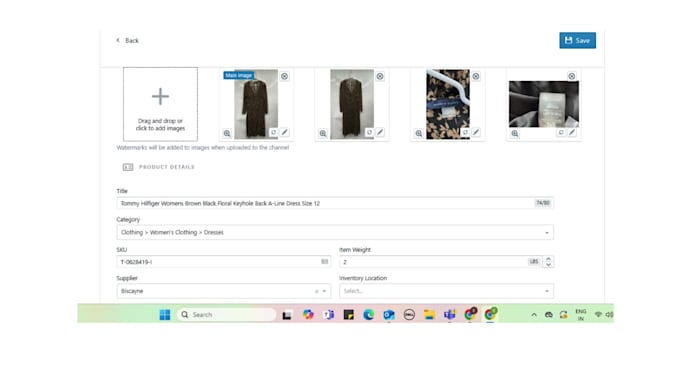The image size is (680, 383).
Task: Click into the Item Weight field
Action: [446, 262]
